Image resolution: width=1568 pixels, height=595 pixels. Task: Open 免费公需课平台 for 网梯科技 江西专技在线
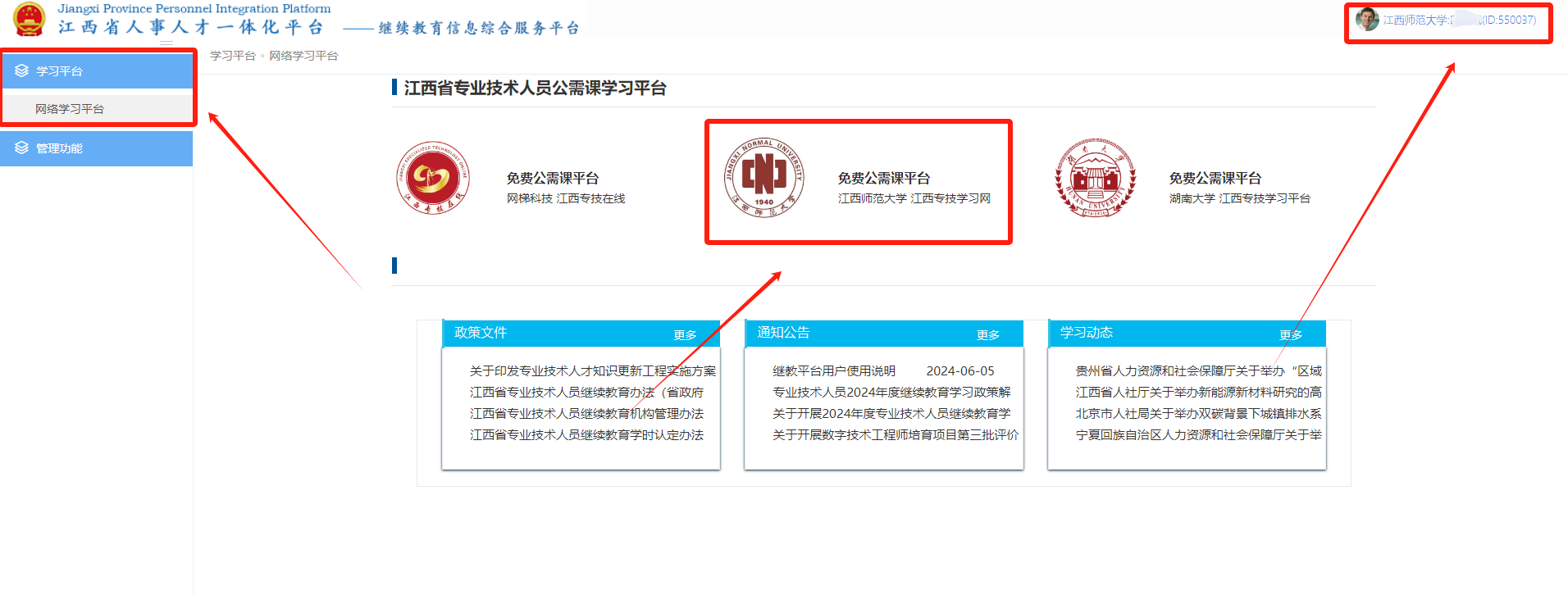(553, 178)
